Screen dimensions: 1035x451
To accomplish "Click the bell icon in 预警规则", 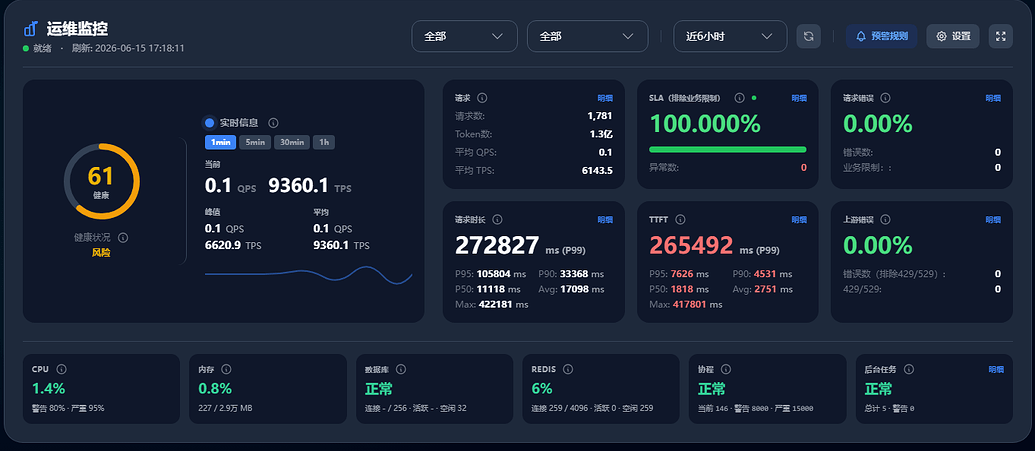I will coord(860,36).
